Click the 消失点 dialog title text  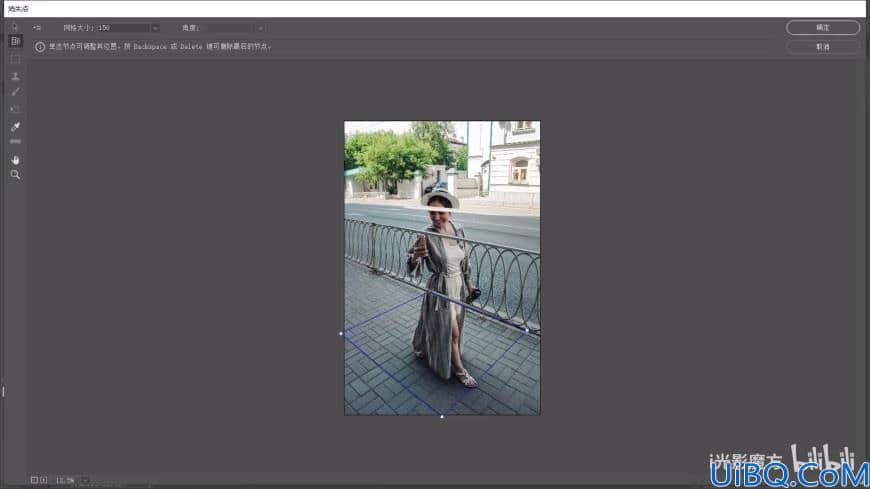pos(18,9)
